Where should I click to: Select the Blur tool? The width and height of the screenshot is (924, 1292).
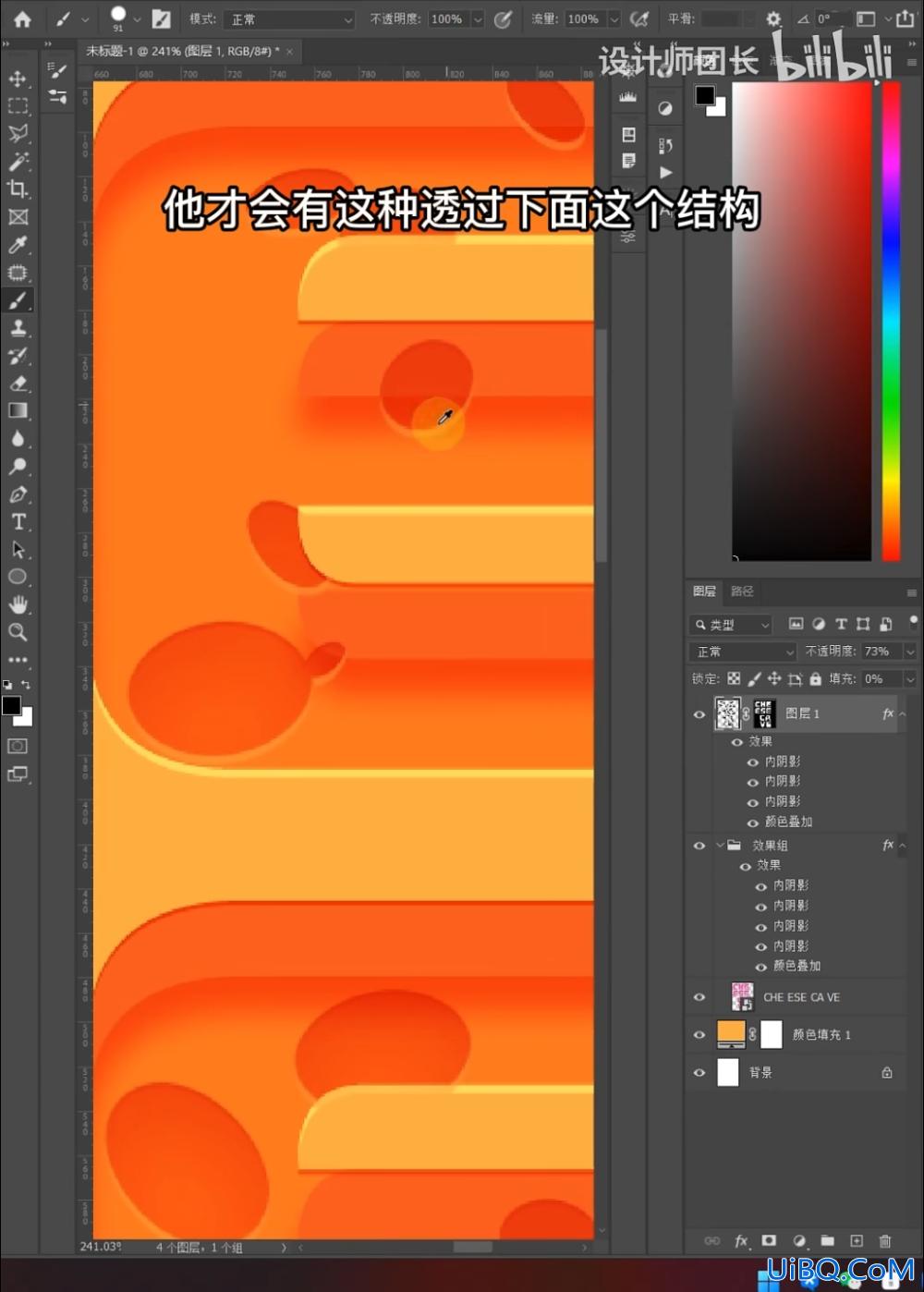click(x=18, y=439)
